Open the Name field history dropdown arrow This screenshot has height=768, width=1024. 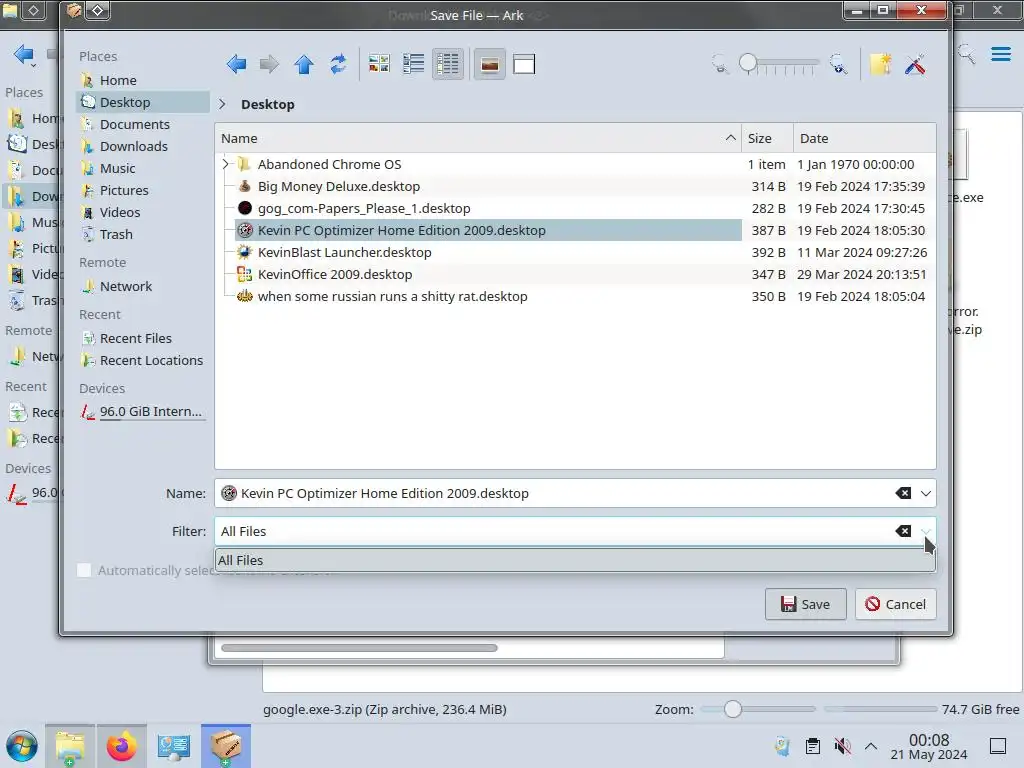pos(925,494)
